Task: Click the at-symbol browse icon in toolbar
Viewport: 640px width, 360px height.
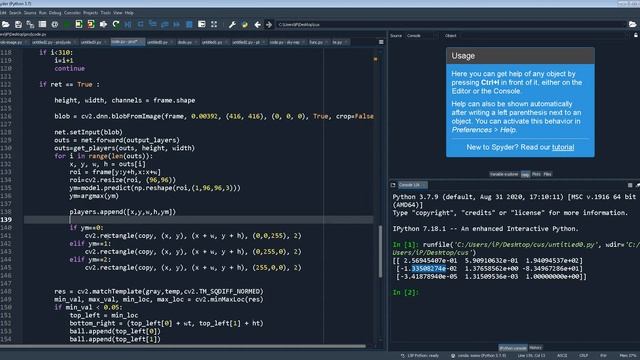Action: [x=55, y=24]
